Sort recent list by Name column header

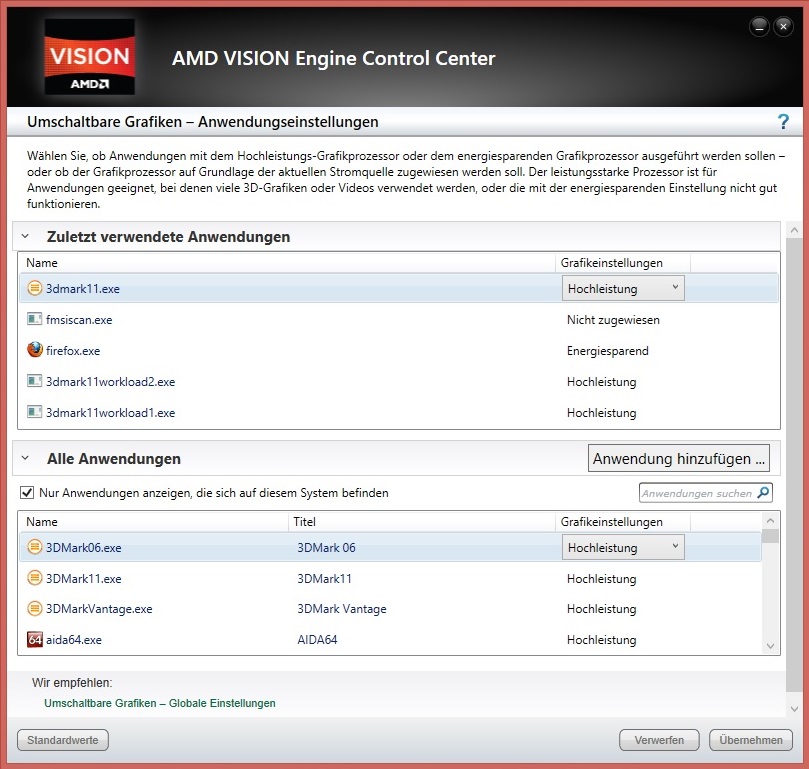[x=286, y=263]
